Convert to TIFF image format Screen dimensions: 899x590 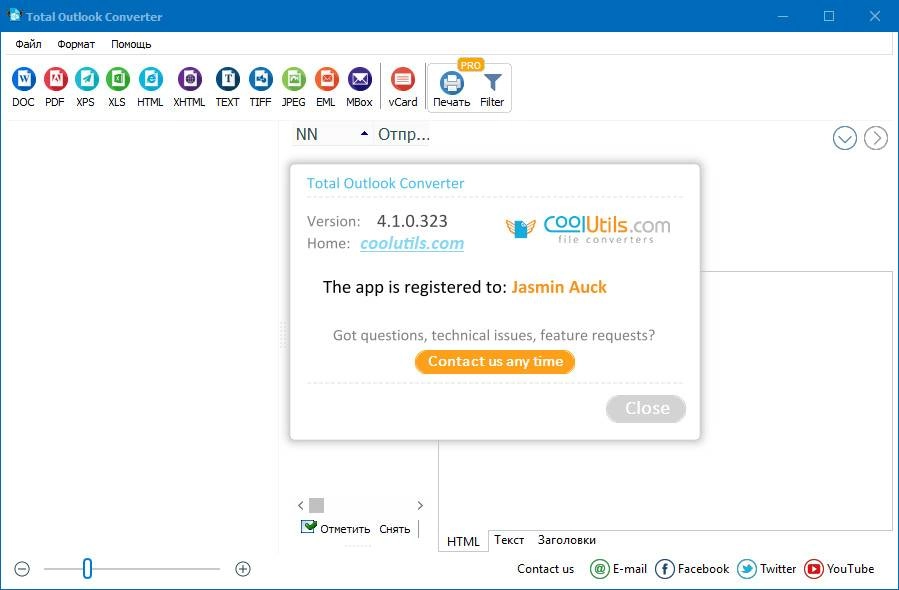click(x=260, y=79)
